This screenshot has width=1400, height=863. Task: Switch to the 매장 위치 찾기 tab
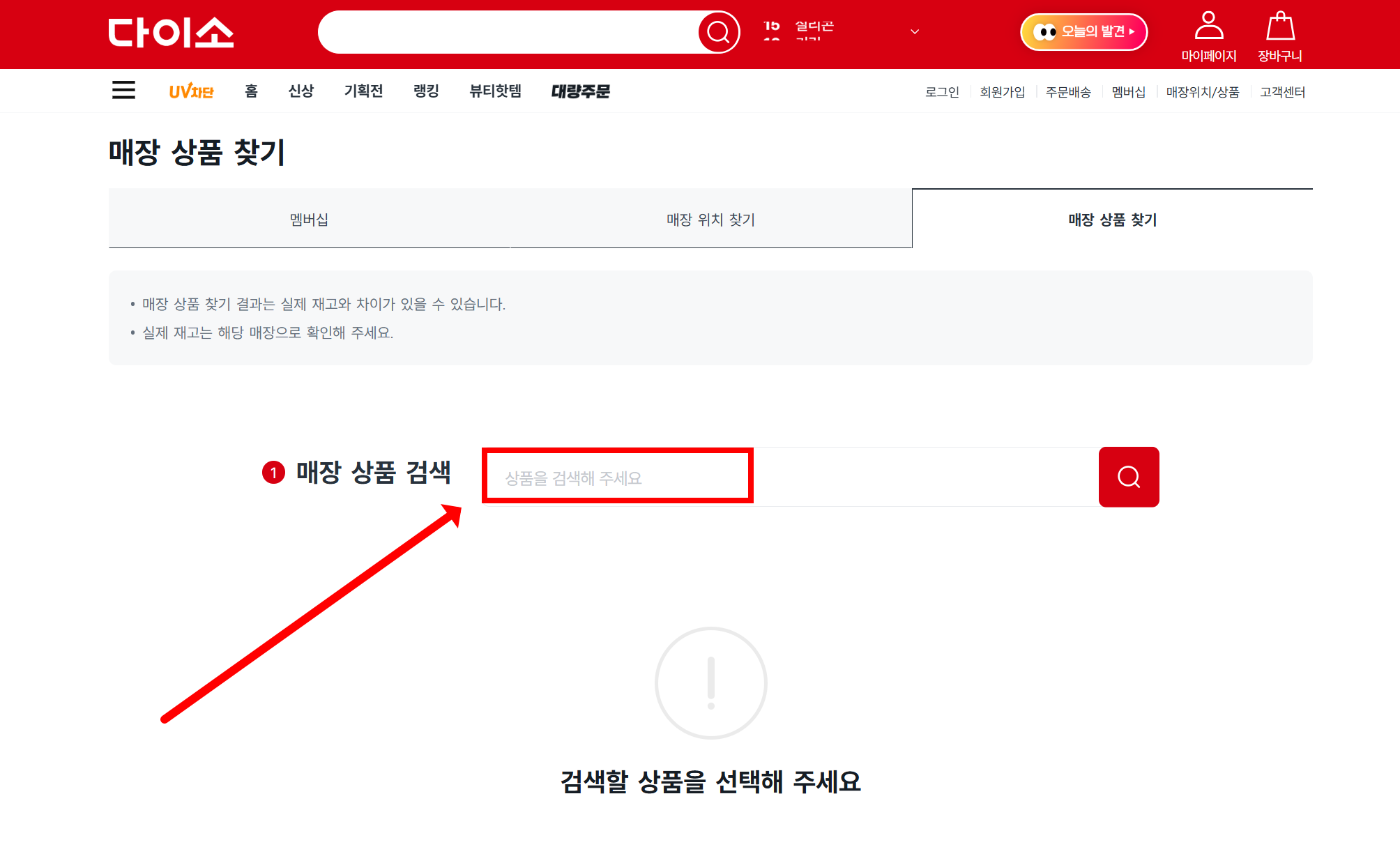[x=710, y=219]
